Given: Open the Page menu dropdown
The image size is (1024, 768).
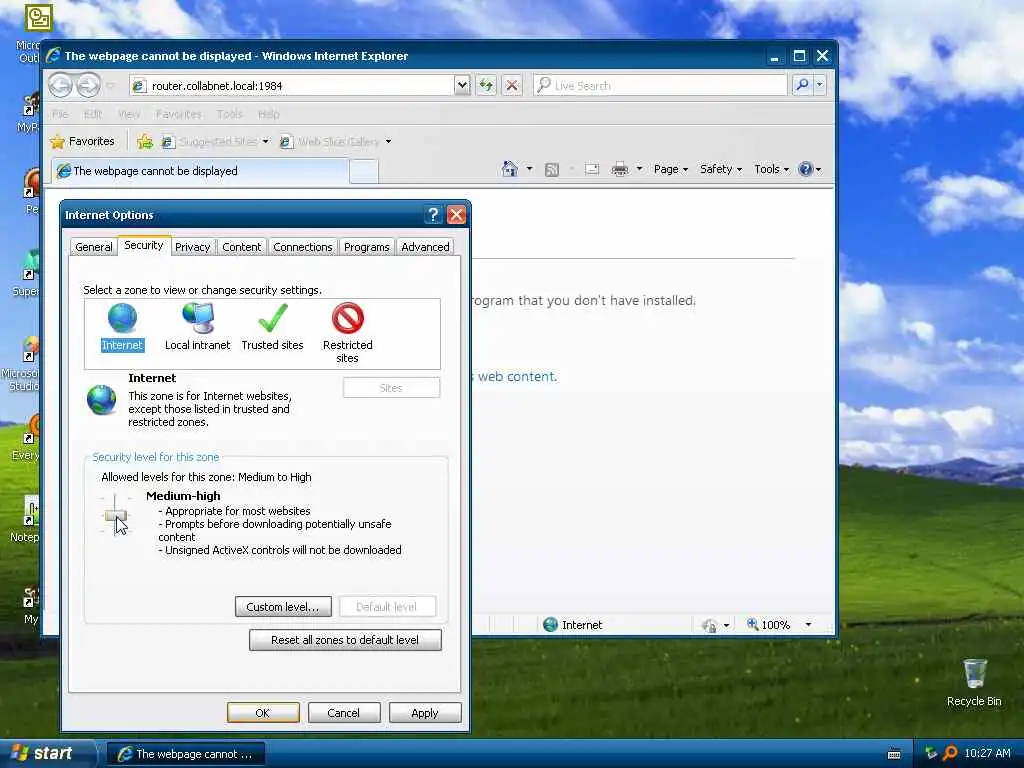Looking at the screenshot, I should 671,169.
